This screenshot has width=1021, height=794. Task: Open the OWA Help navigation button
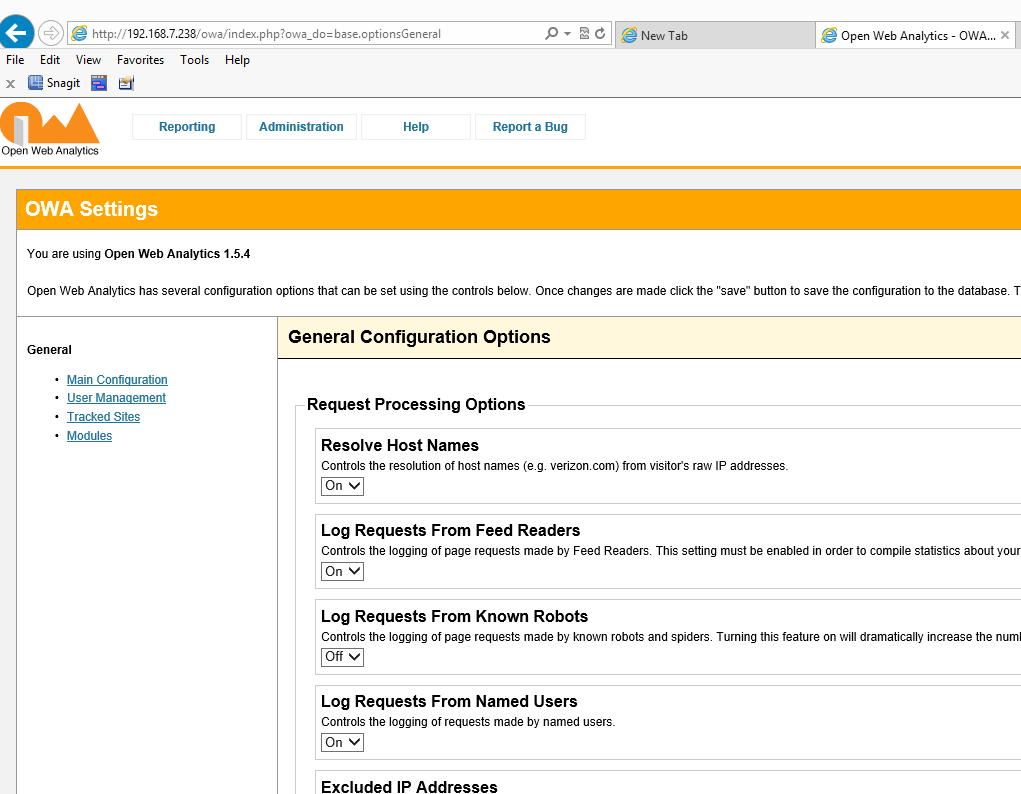415,126
